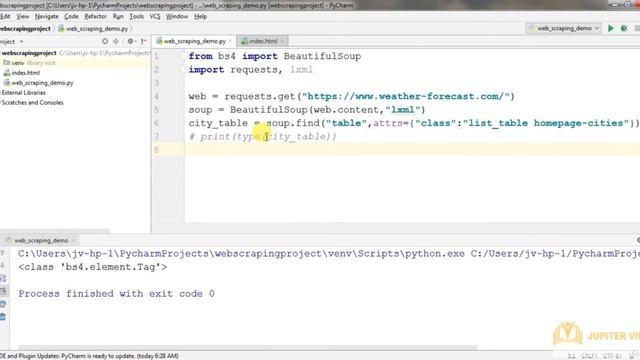Open the Edit menu

tap(5, 16)
